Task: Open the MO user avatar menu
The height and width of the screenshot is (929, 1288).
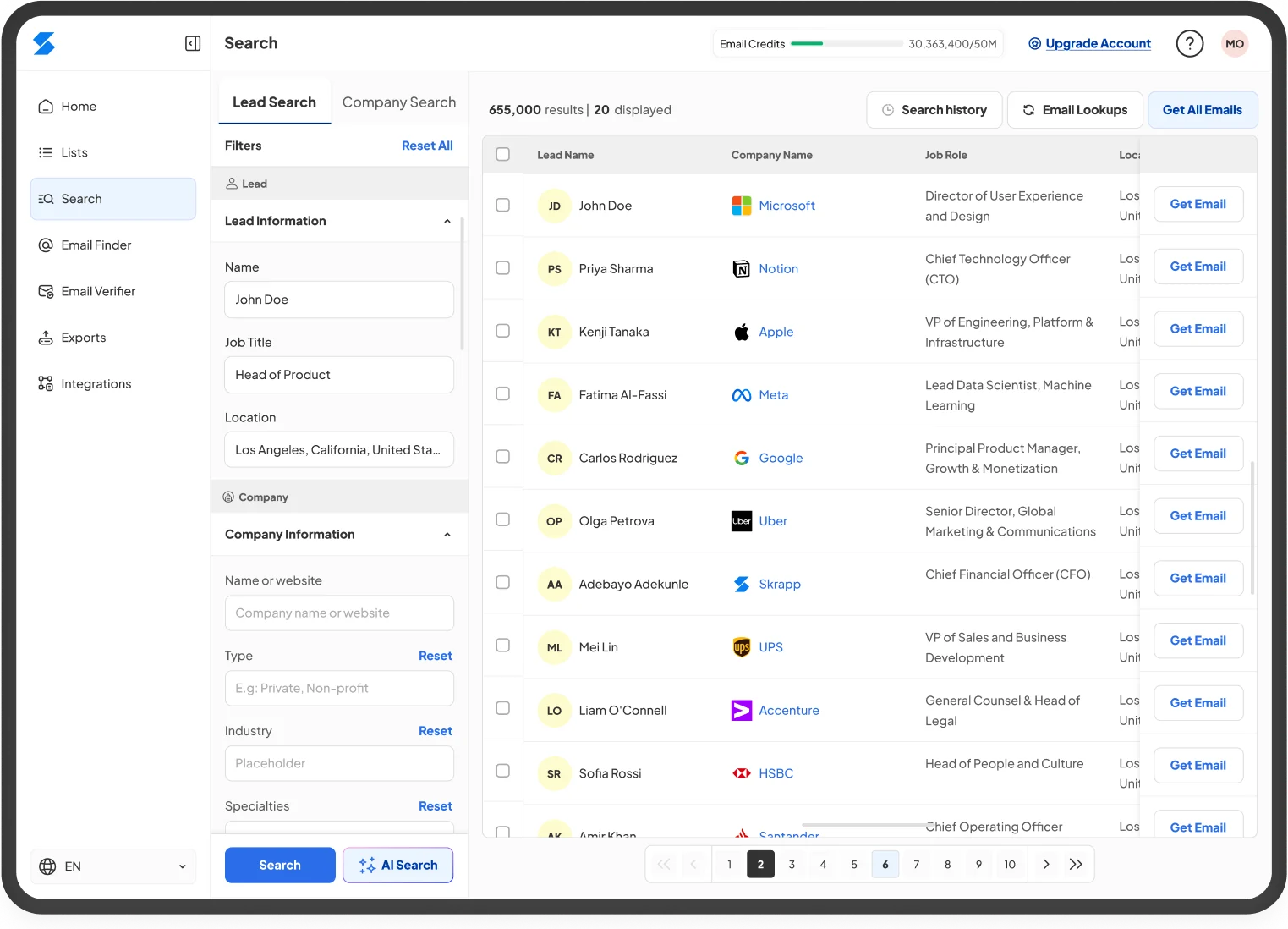Action: [x=1235, y=43]
